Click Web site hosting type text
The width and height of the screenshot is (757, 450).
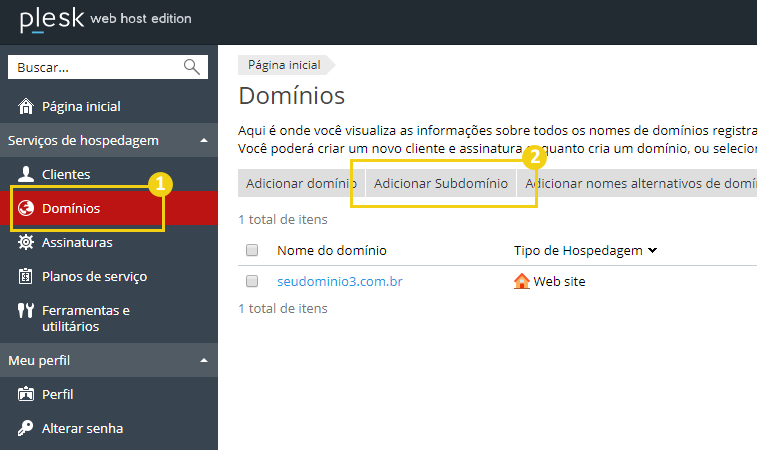pos(559,281)
